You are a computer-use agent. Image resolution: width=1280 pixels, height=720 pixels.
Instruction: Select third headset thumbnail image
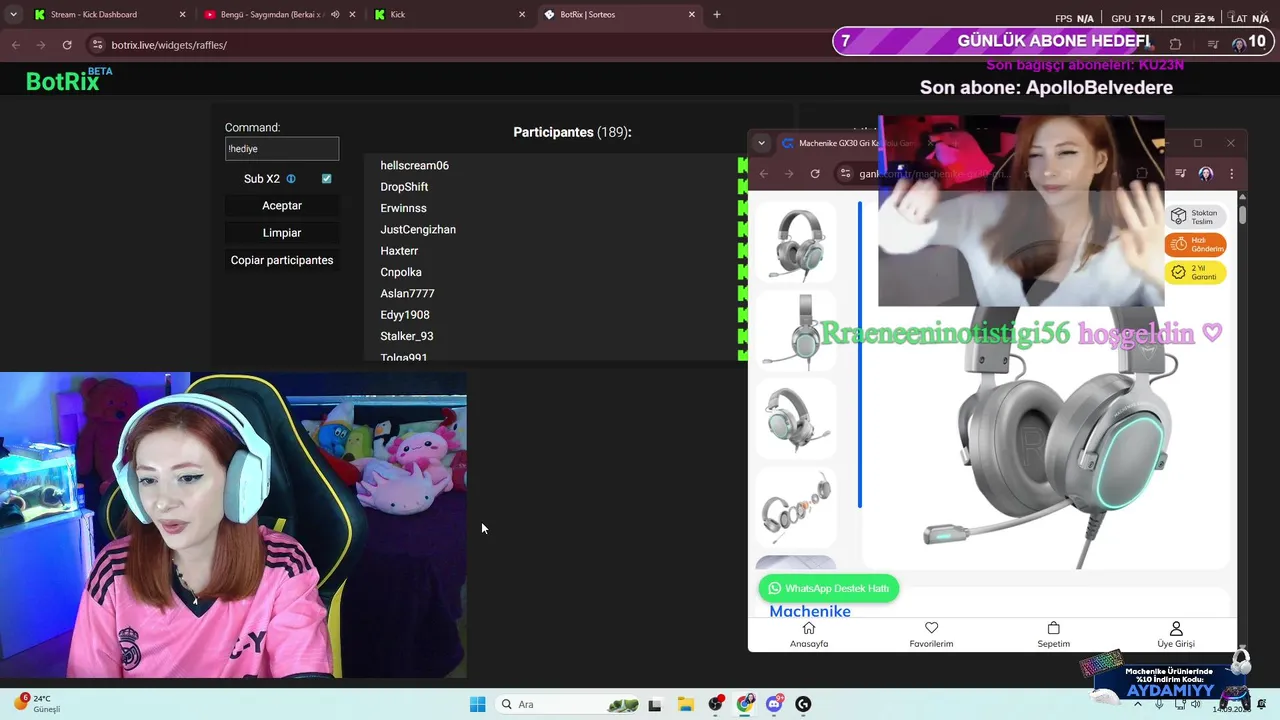coord(796,418)
